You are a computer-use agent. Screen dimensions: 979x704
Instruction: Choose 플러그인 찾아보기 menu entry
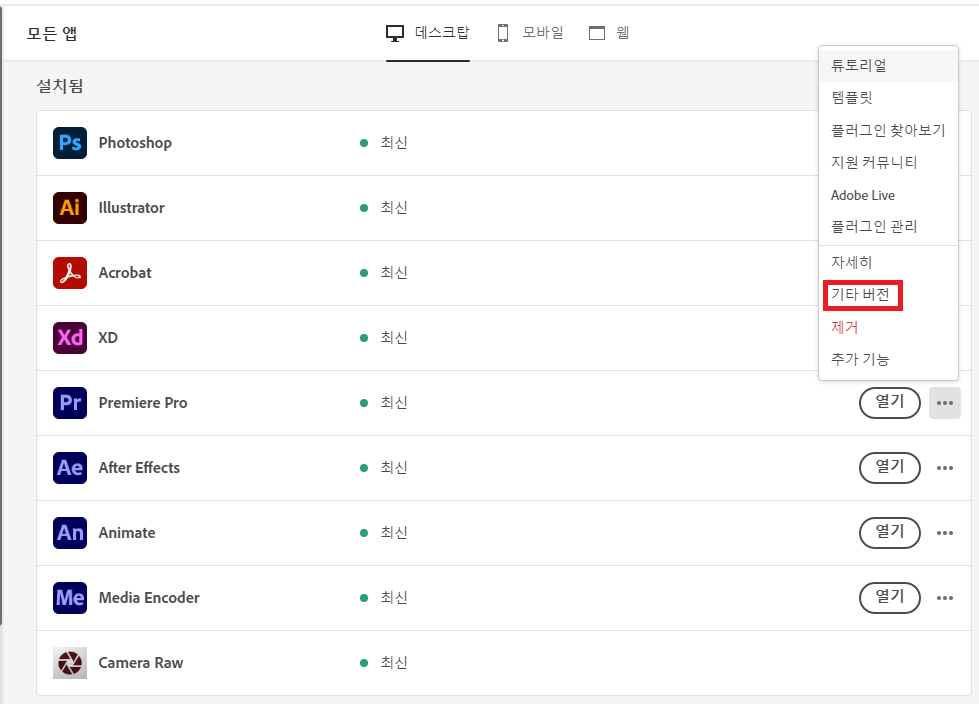pyautogui.click(x=888, y=130)
